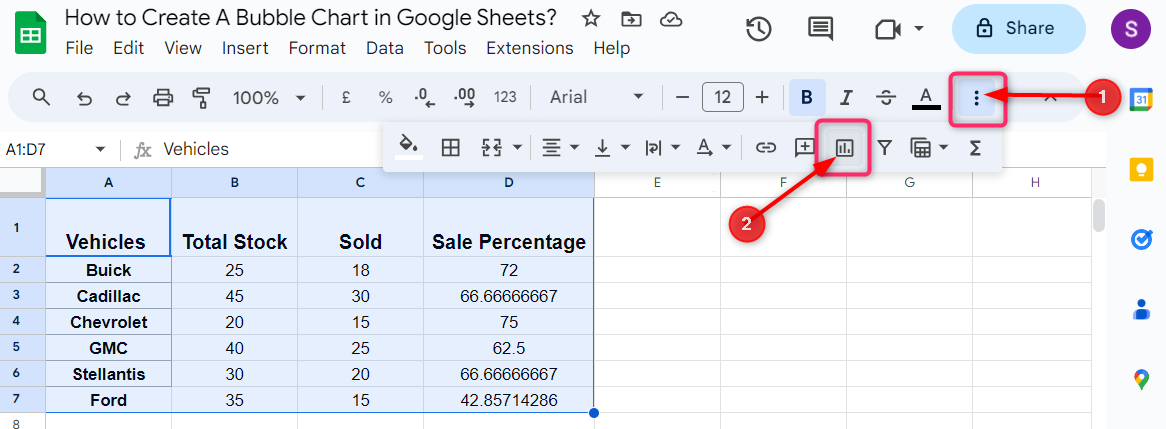Star this spreadsheet document

point(591,19)
